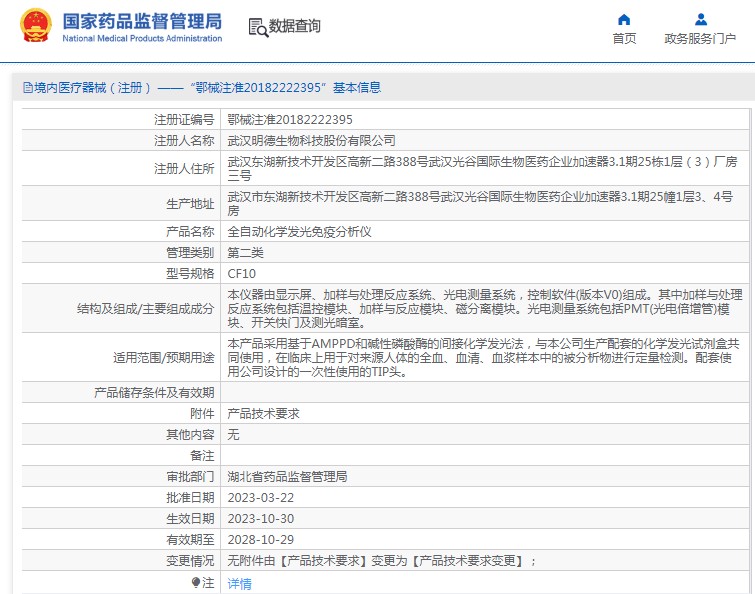755x594 pixels.
Task: Click the 产品名称 row label
Action: click(190, 232)
